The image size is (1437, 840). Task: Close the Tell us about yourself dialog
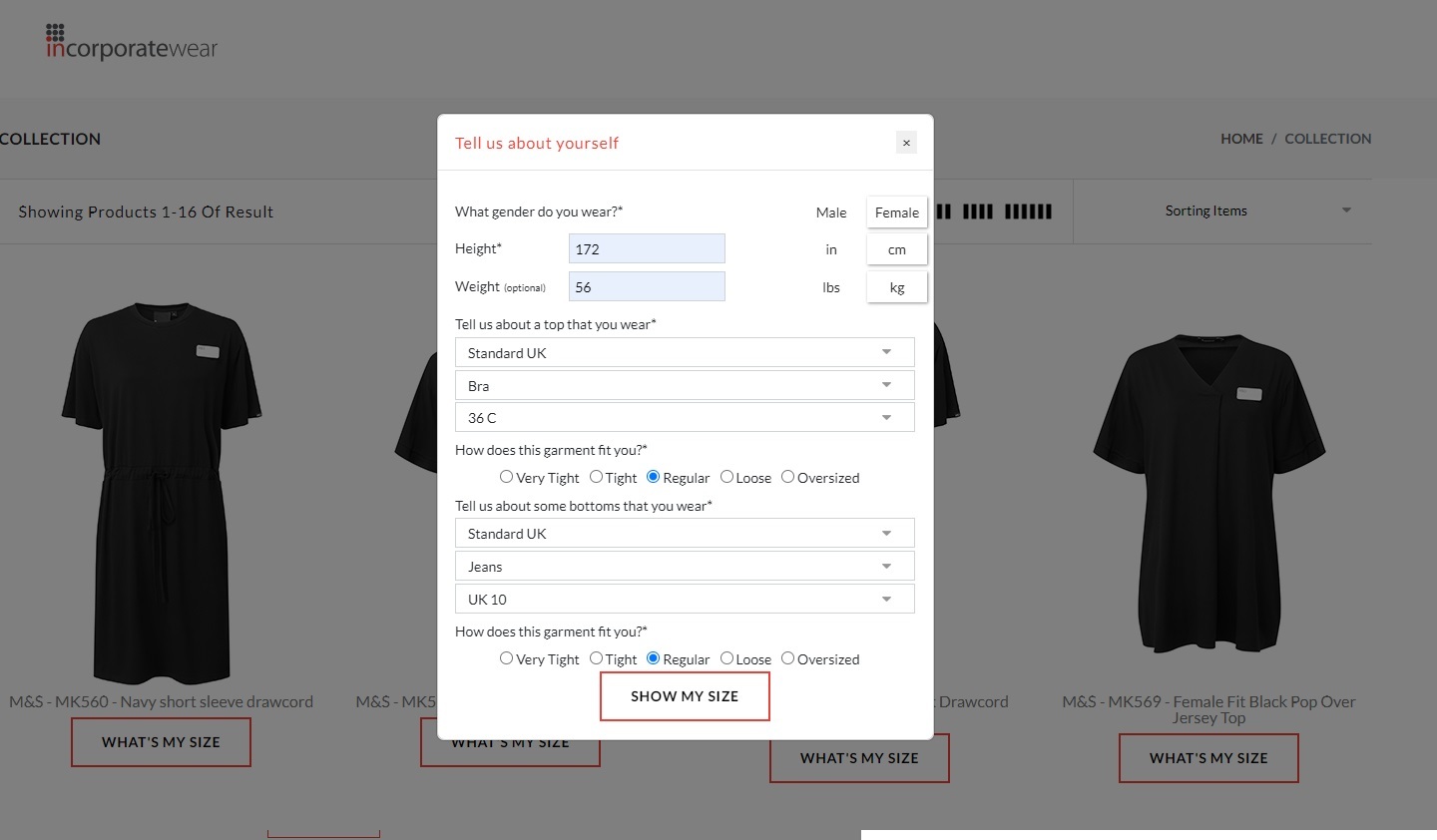point(906,143)
